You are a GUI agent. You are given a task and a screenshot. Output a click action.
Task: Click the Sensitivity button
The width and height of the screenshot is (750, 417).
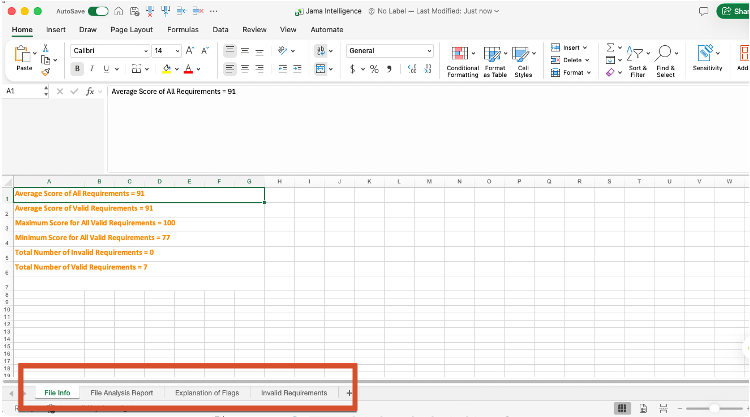(x=707, y=58)
